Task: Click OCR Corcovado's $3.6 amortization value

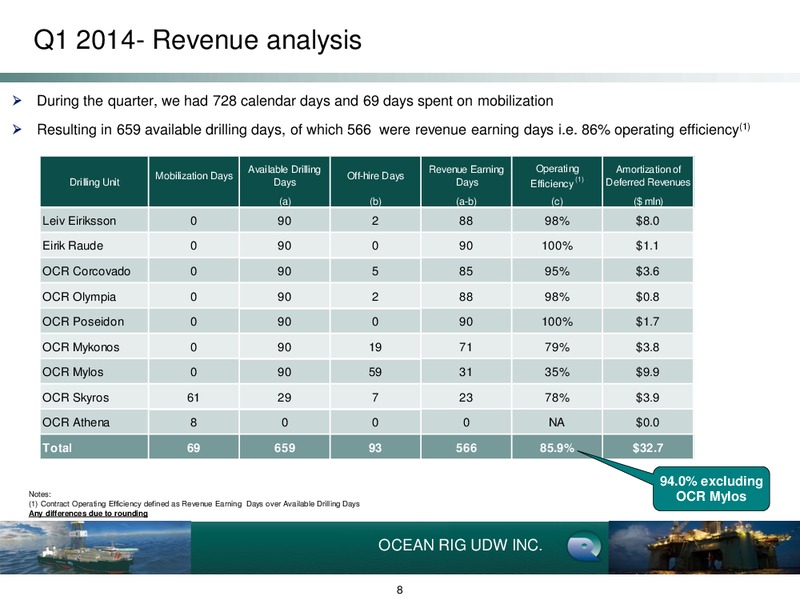Action: point(647,271)
